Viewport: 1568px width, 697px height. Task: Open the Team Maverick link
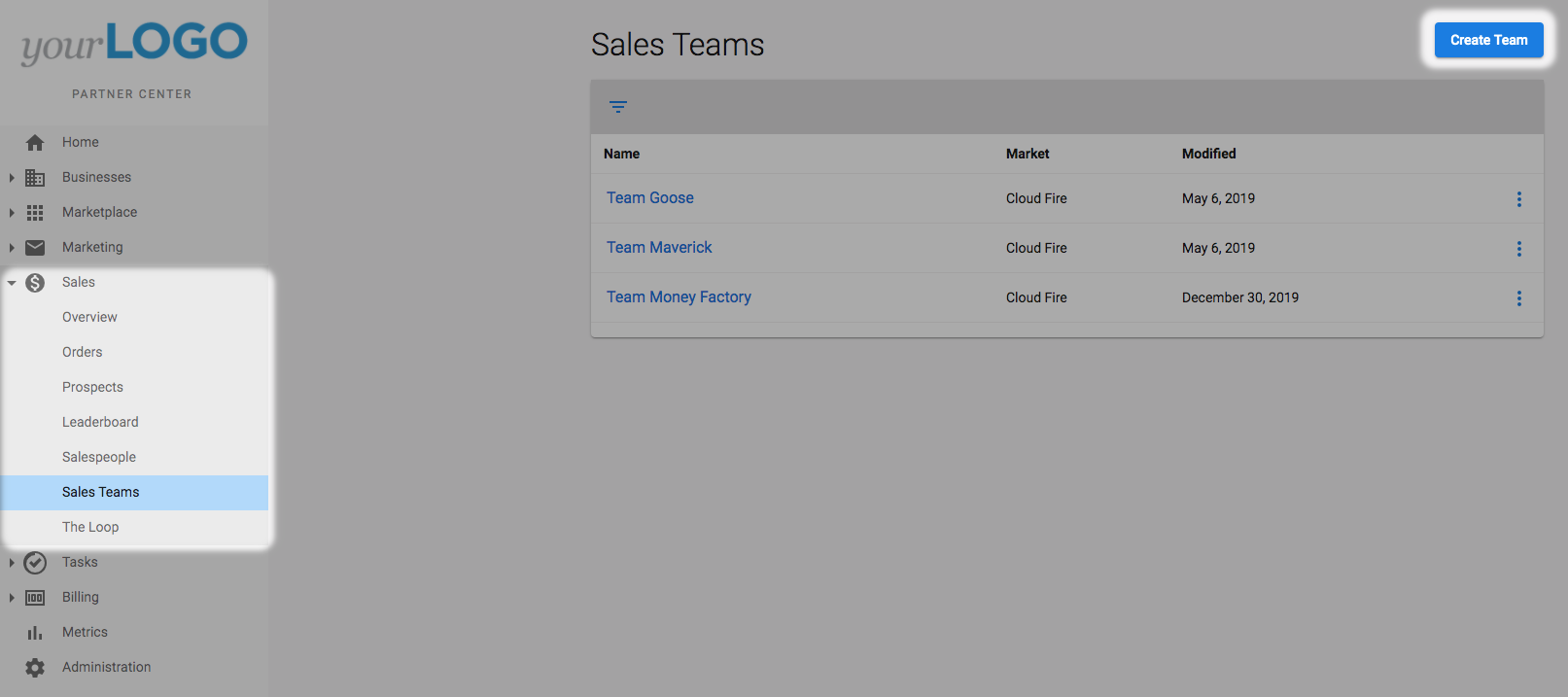[x=659, y=247]
